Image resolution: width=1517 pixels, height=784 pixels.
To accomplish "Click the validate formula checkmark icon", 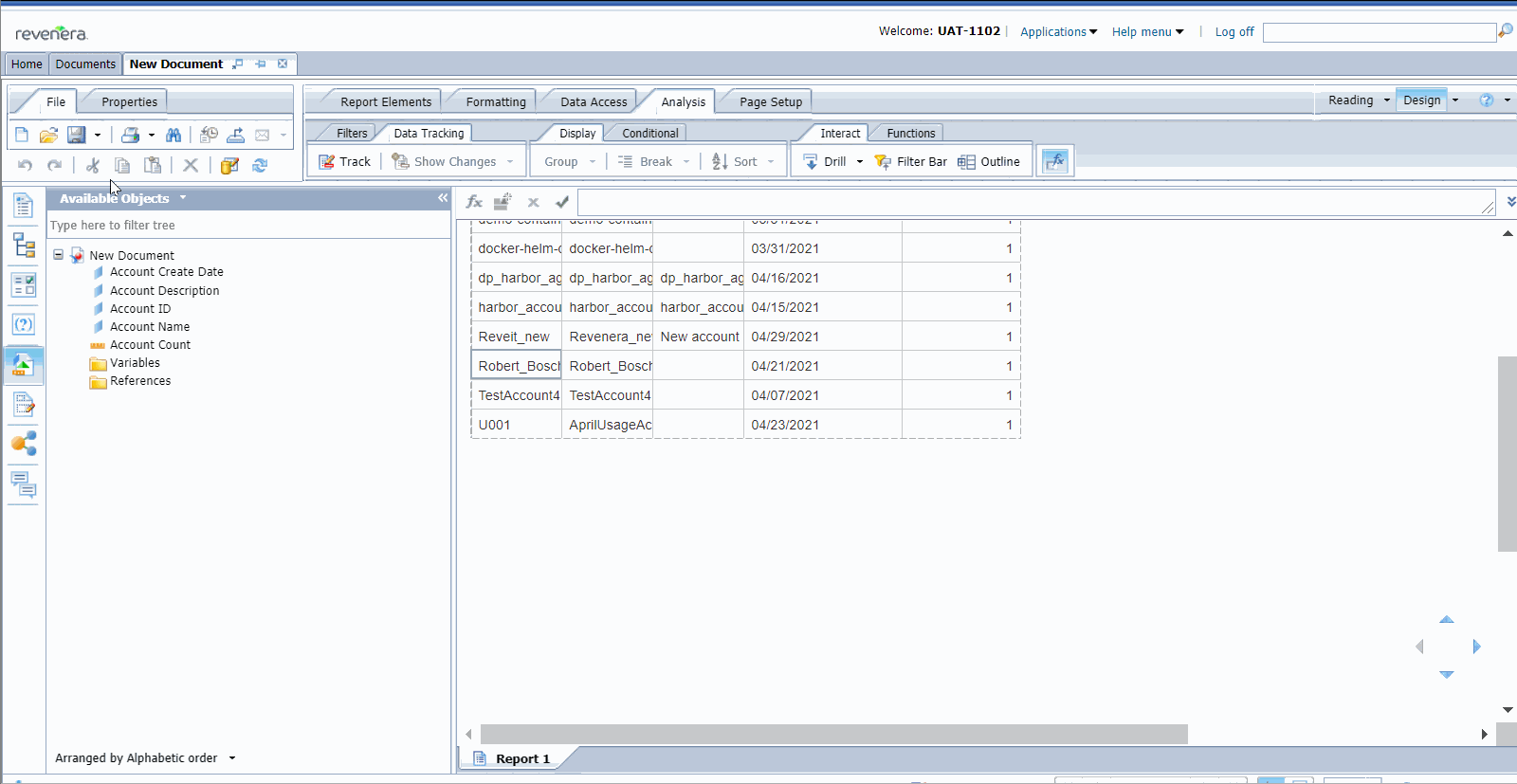I will (x=562, y=201).
